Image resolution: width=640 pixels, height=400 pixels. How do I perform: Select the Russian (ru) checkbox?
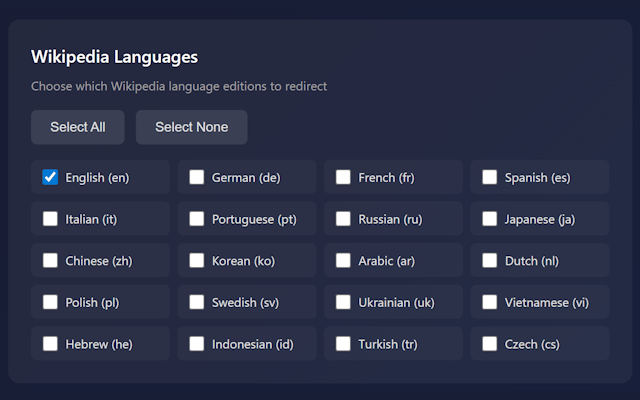click(343, 219)
